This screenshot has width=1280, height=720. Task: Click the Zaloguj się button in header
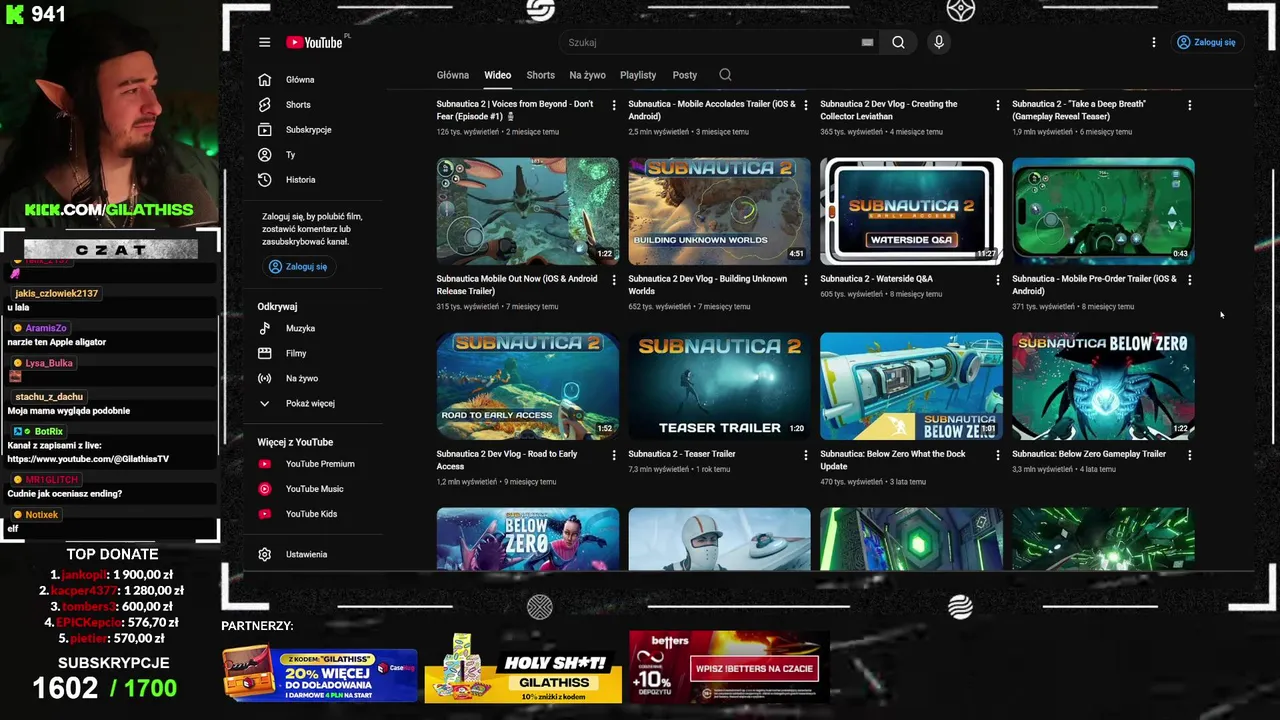[x=1206, y=42]
